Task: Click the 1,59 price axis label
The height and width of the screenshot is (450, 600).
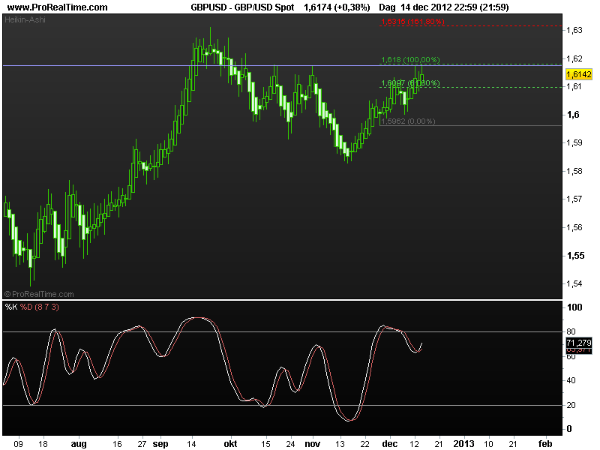Action: 574,143
